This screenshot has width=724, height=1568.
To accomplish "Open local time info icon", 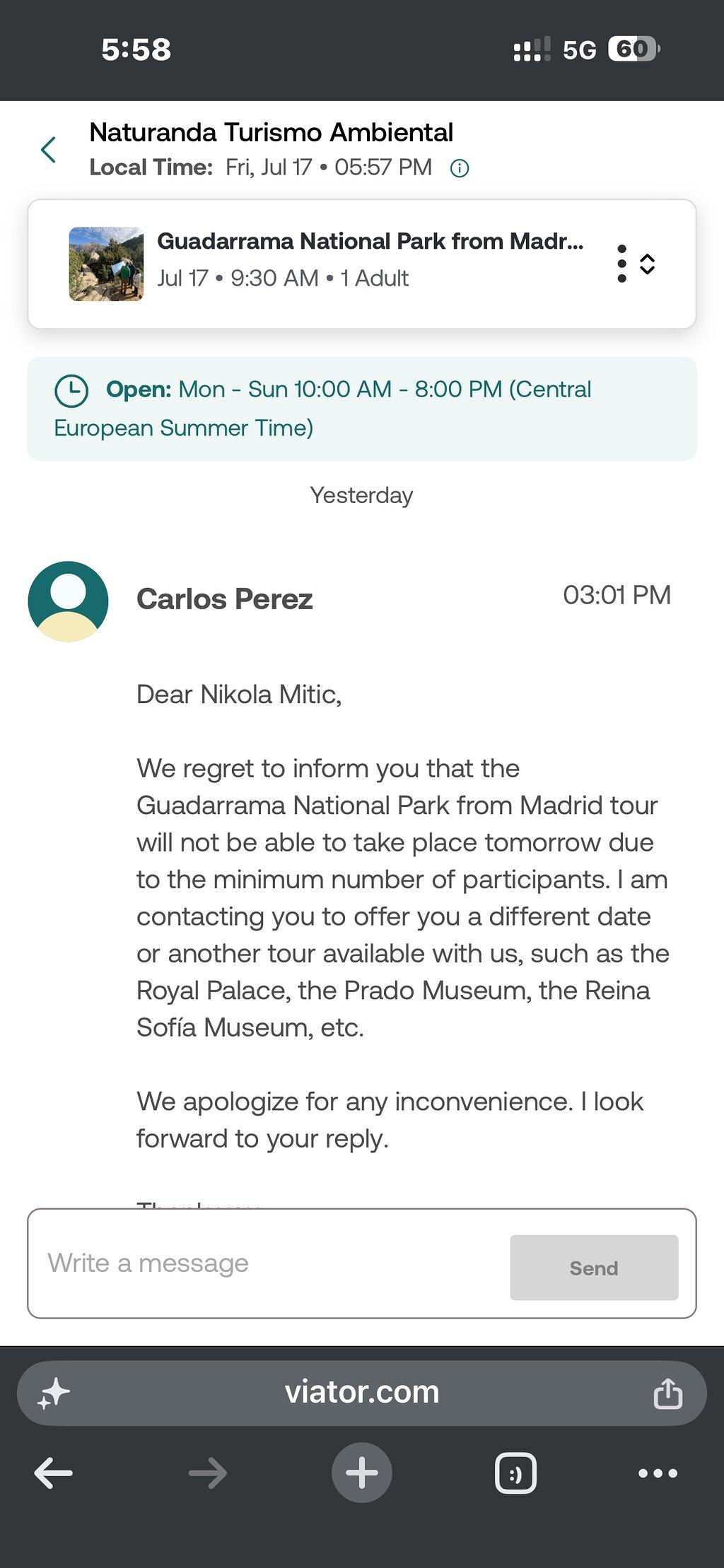I will [x=460, y=168].
